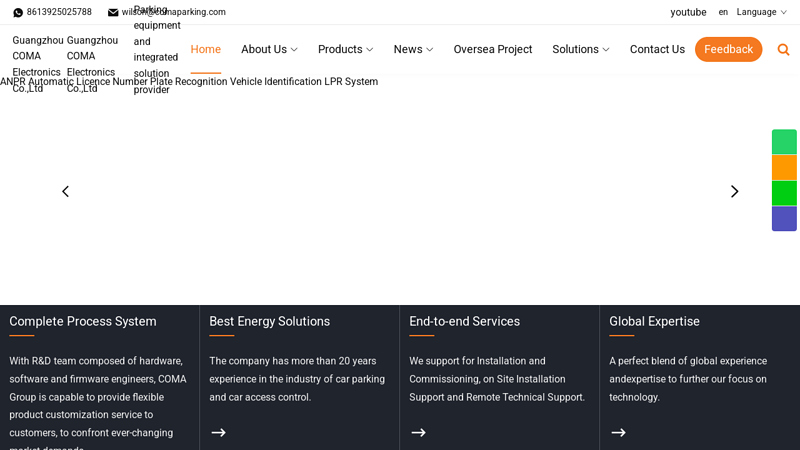
Task: Select the Home navigation item
Action: coord(206,49)
